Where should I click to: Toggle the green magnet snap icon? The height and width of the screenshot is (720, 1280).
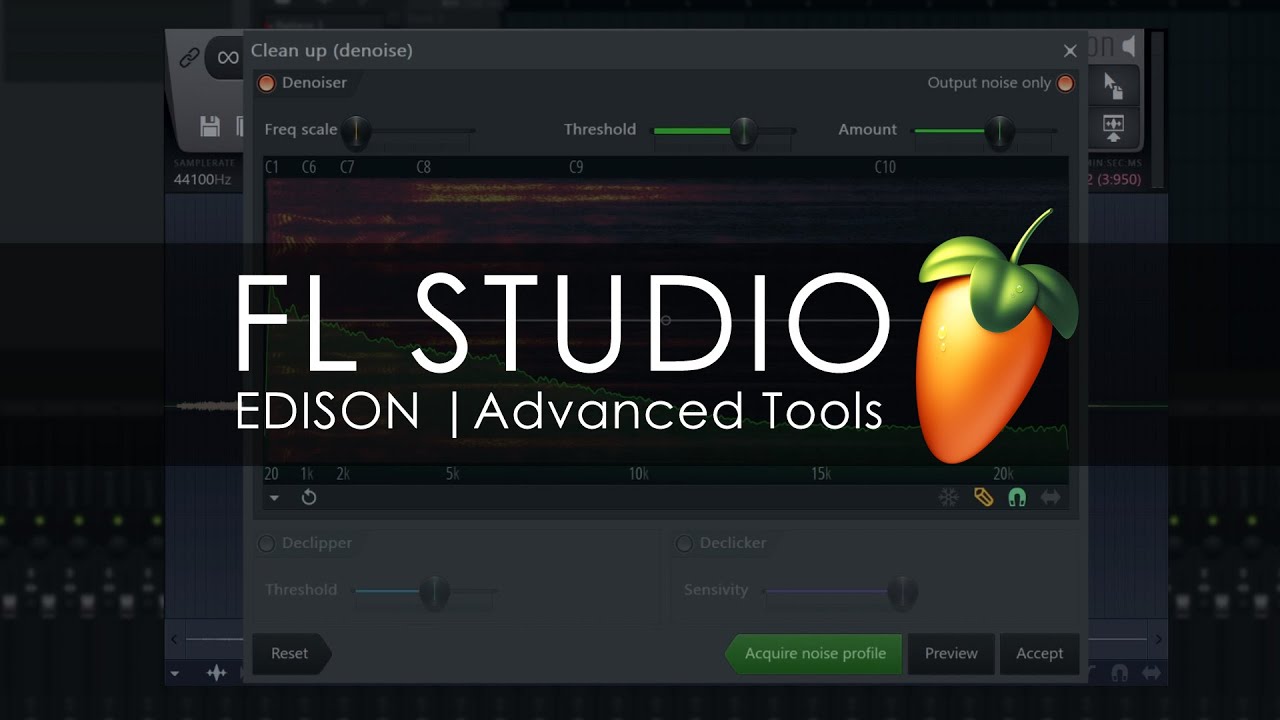coord(1017,497)
